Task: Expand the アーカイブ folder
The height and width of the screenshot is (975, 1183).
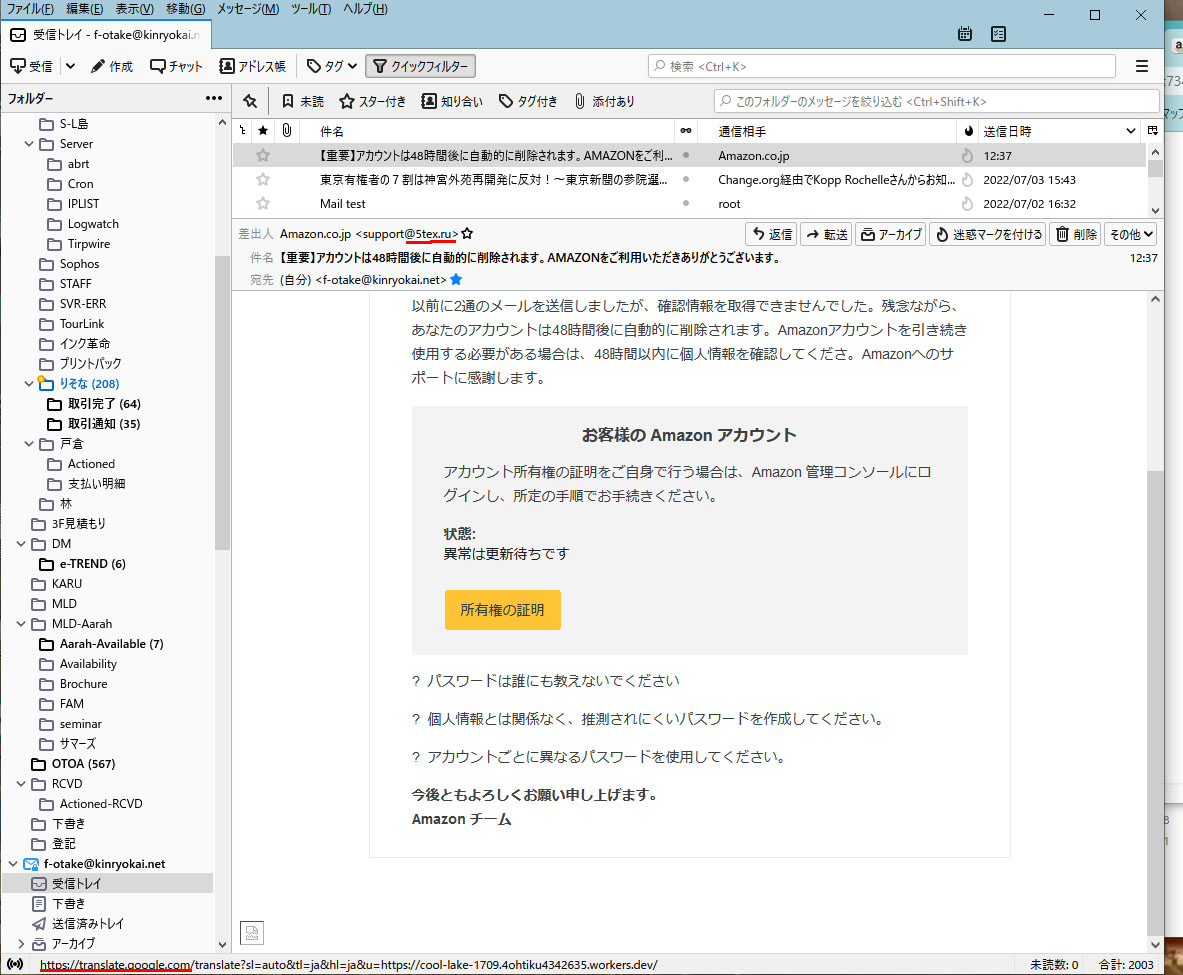Action: click(21, 944)
